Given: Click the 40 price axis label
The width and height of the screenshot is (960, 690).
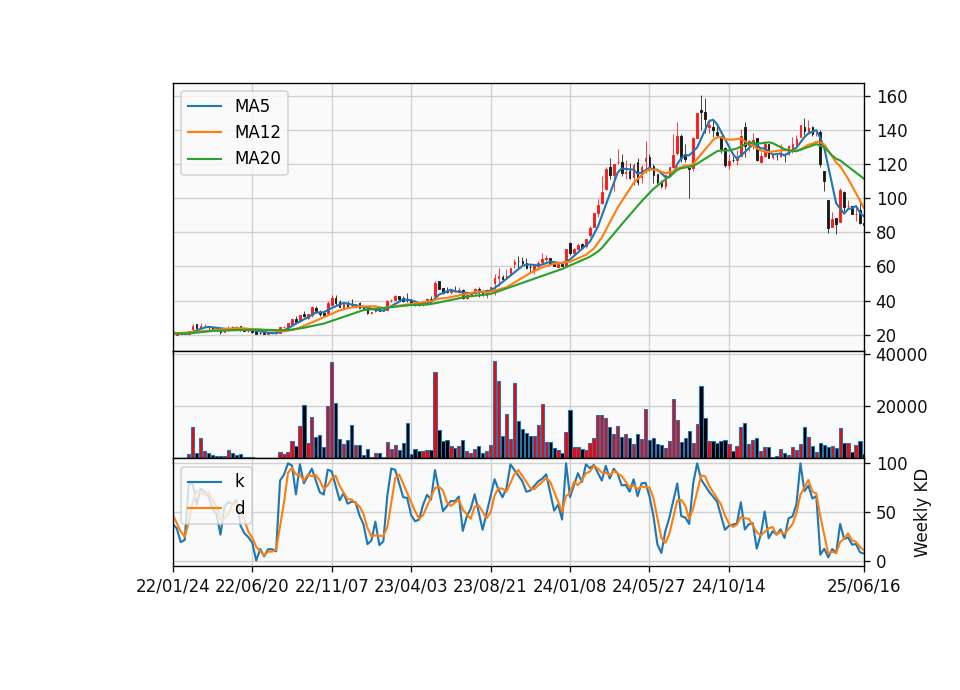Looking at the screenshot, I should point(887,302).
